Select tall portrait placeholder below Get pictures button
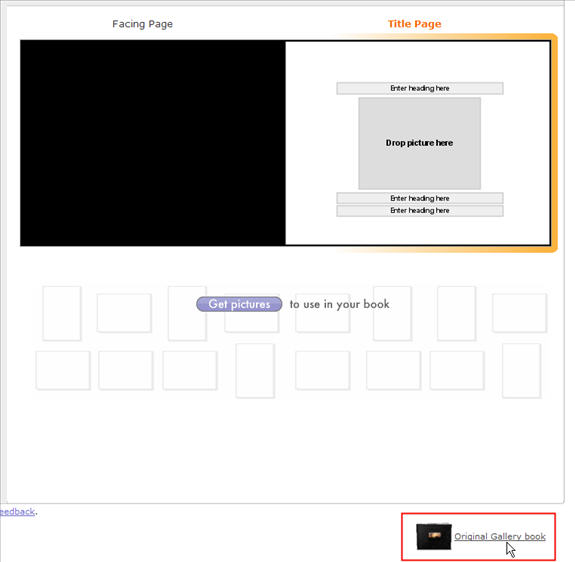This screenshot has height=562, width=575. coord(255,371)
